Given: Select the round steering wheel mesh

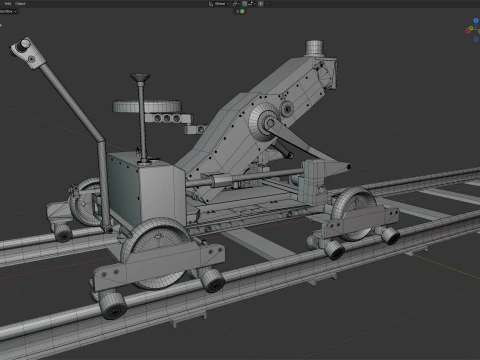Looking at the screenshot, I should coord(147,106).
